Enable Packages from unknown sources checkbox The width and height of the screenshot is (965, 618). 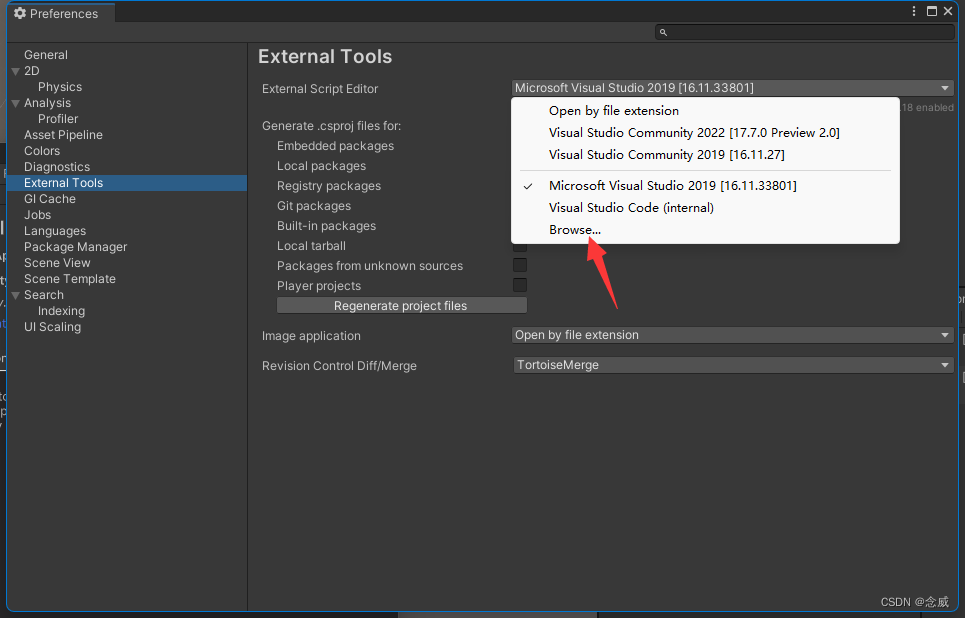point(520,266)
